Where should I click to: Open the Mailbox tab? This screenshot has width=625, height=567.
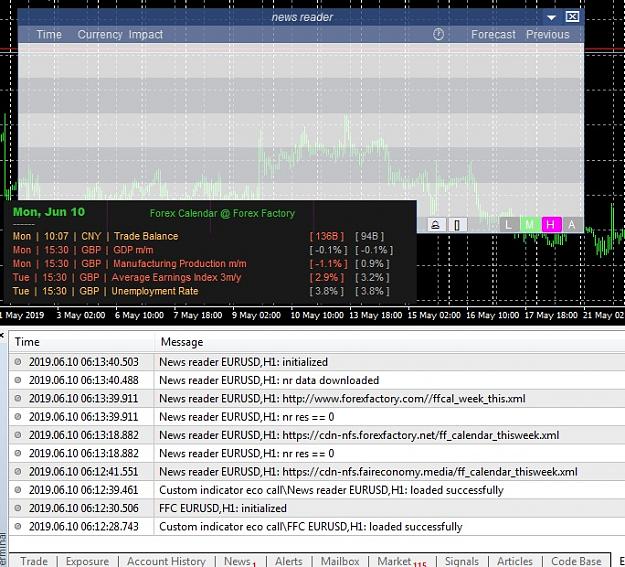tap(340, 561)
